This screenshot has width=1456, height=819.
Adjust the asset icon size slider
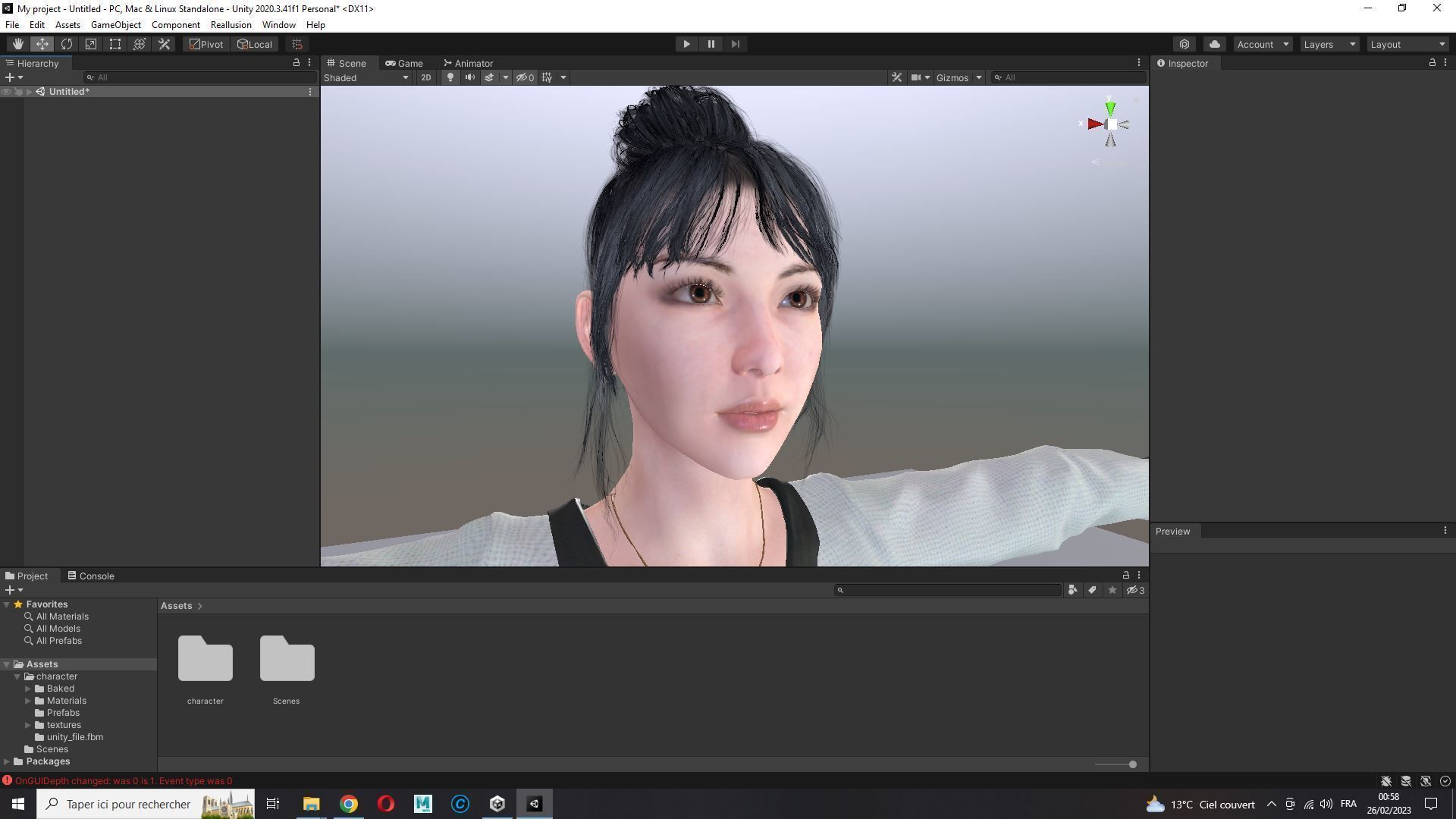pos(1132,764)
